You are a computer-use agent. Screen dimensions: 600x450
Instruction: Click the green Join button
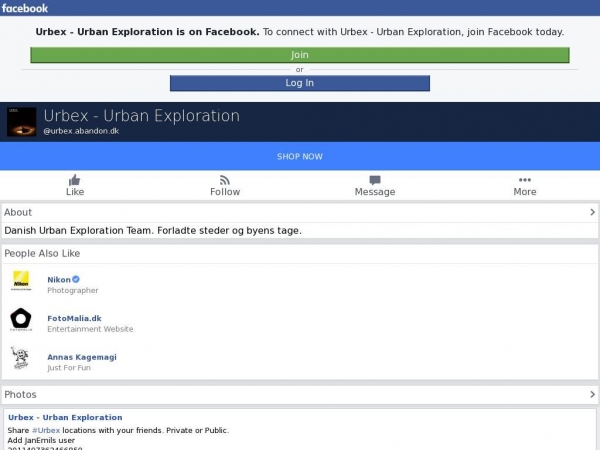tap(300, 55)
